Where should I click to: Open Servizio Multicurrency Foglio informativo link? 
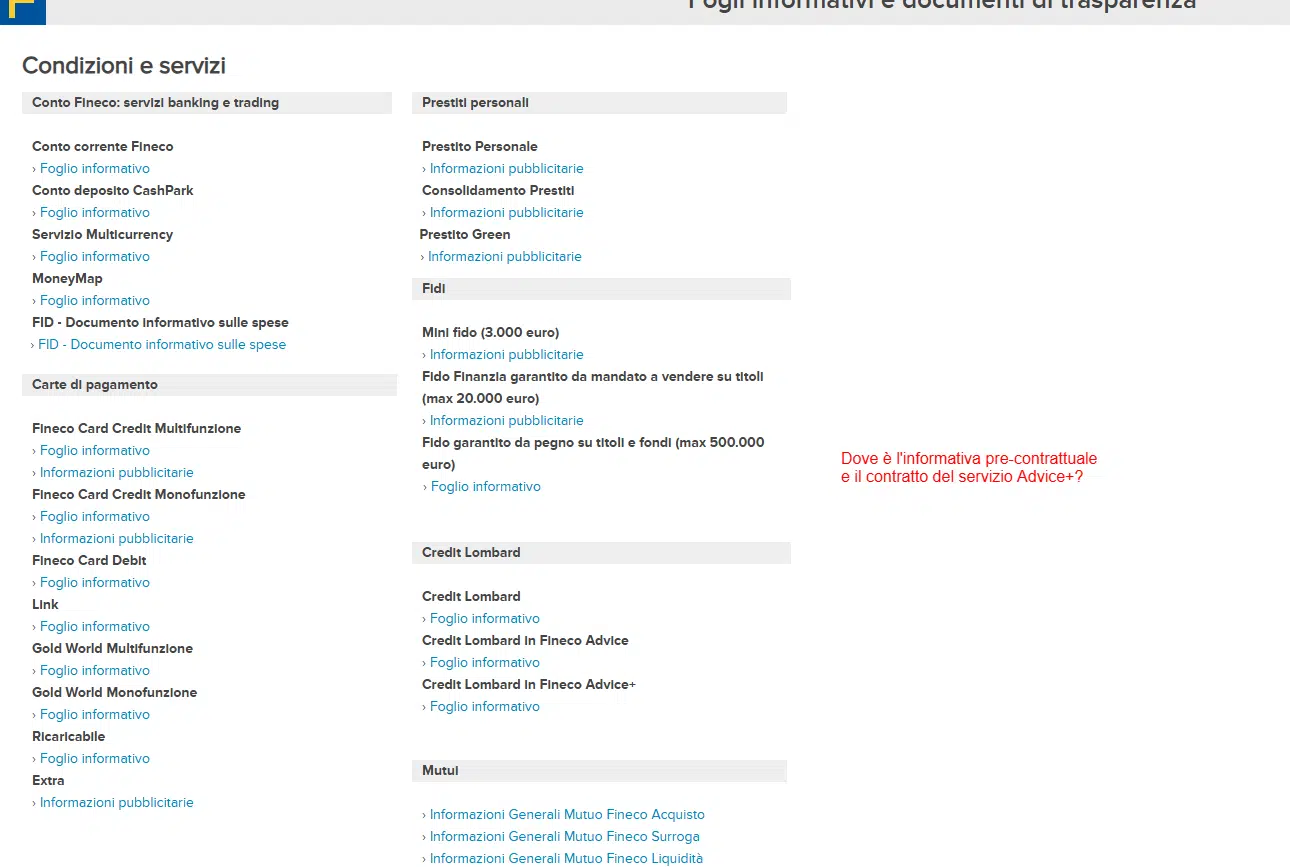tap(94, 257)
